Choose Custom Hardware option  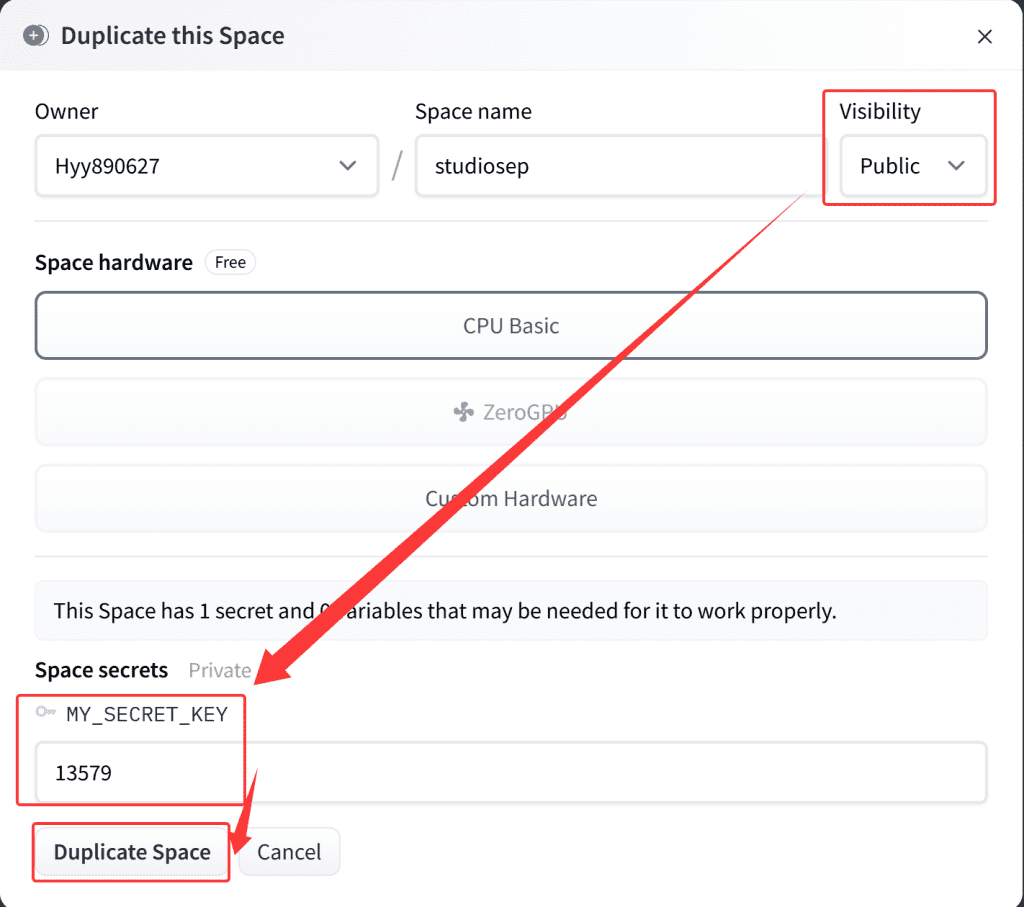click(x=511, y=498)
